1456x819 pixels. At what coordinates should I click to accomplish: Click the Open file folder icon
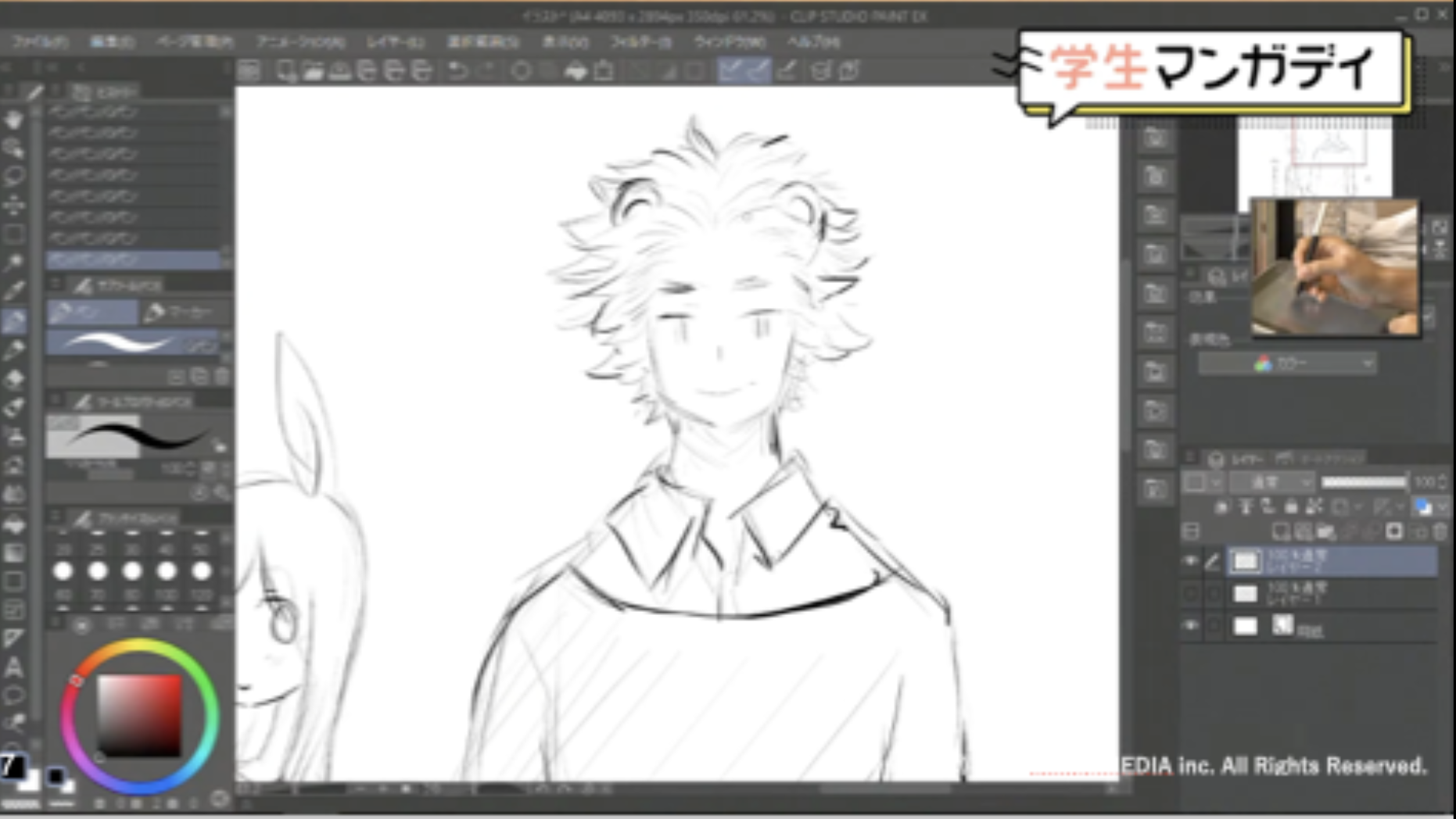tap(314, 71)
